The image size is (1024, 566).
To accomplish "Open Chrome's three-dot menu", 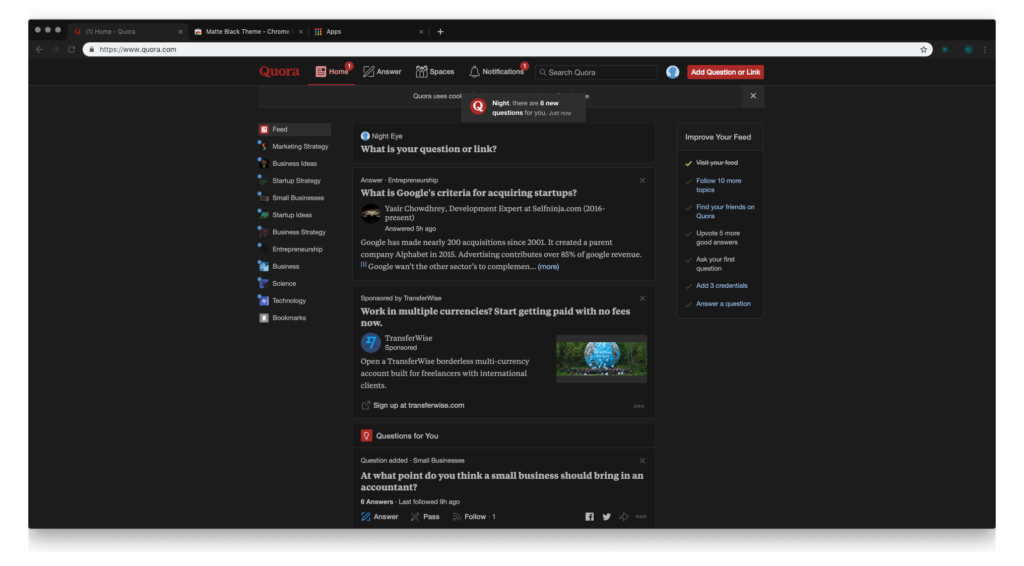I will point(985,50).
